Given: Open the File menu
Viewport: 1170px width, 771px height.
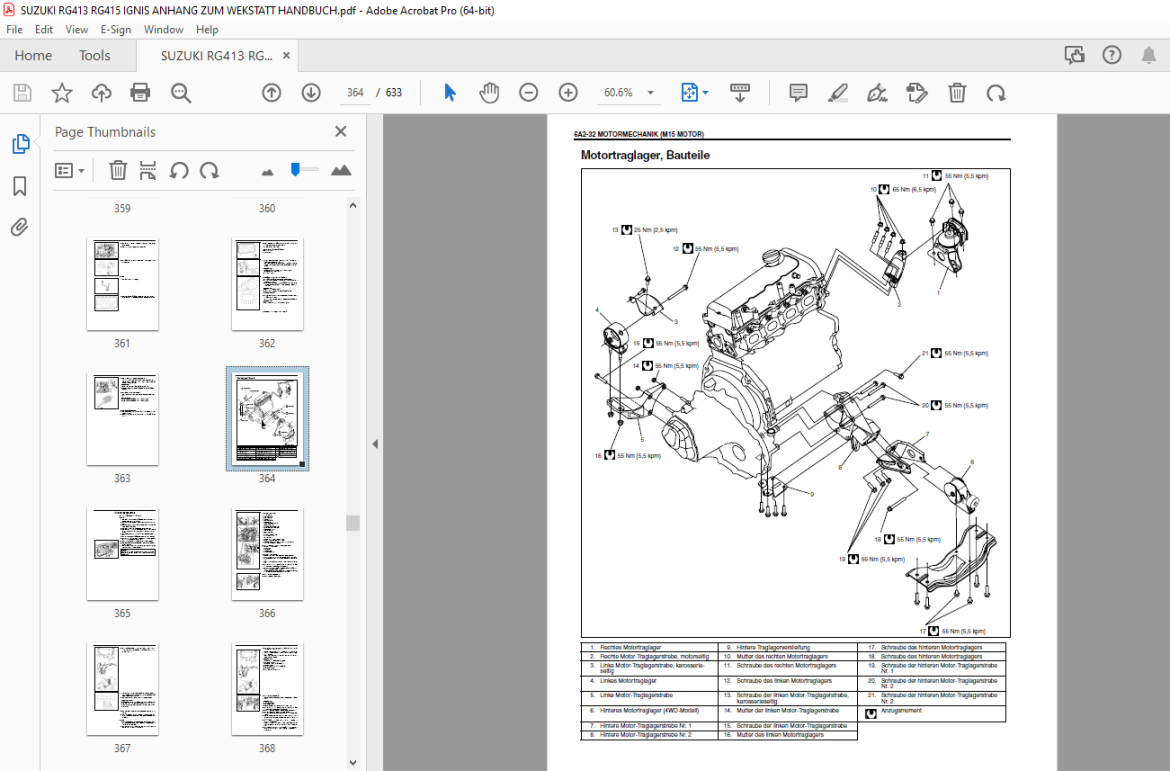Looking at the screenshot, I should pos(14,29).
